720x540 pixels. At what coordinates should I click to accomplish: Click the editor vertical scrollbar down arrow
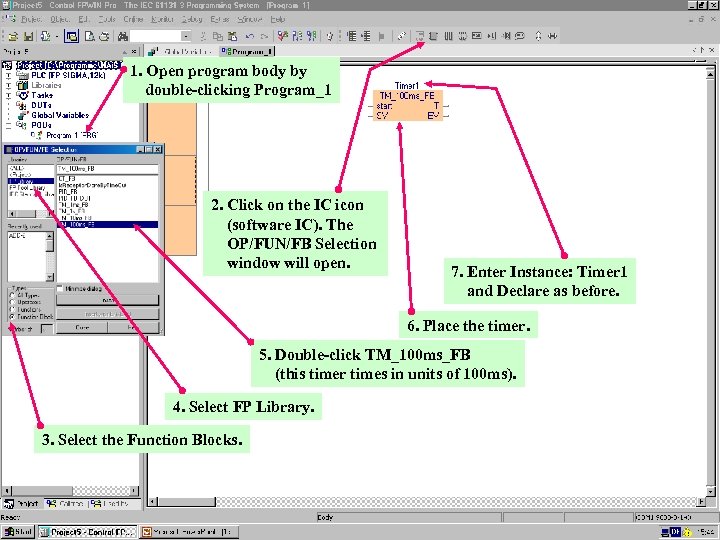pyautogui.click(x=710, y=491)
